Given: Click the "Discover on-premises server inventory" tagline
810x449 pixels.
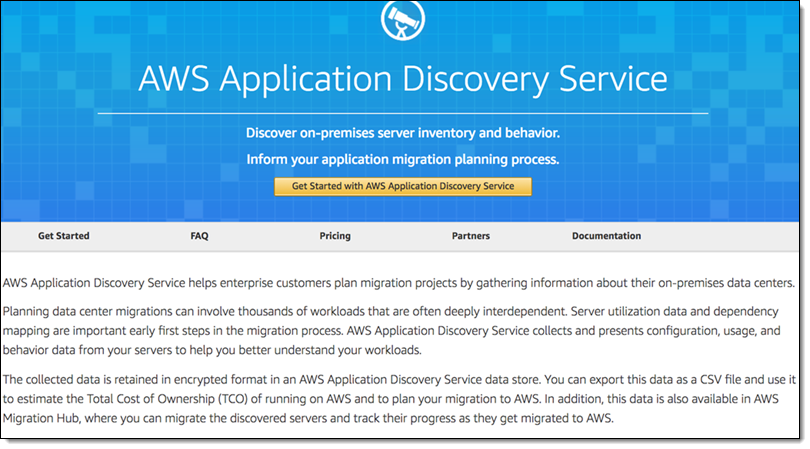Looking at the screenshot, I should click(402, 133).
